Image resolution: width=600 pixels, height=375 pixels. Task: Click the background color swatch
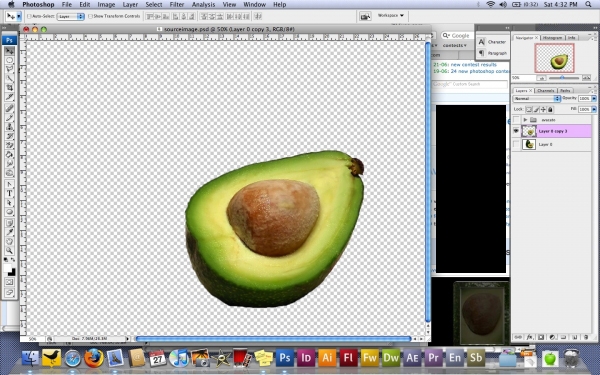click(12, 272)
